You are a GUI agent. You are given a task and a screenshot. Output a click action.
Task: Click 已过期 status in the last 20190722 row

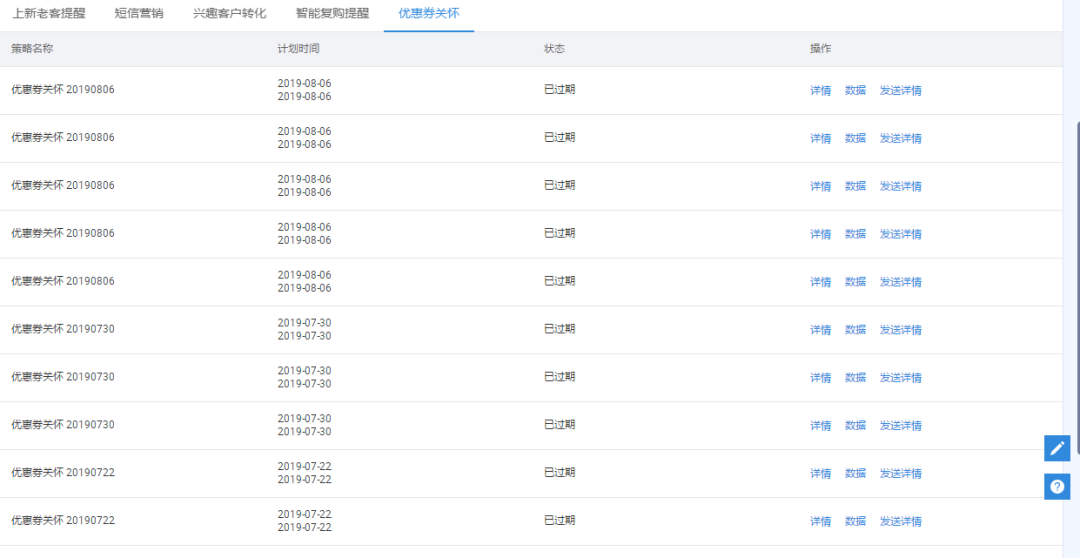click(559, 520)
